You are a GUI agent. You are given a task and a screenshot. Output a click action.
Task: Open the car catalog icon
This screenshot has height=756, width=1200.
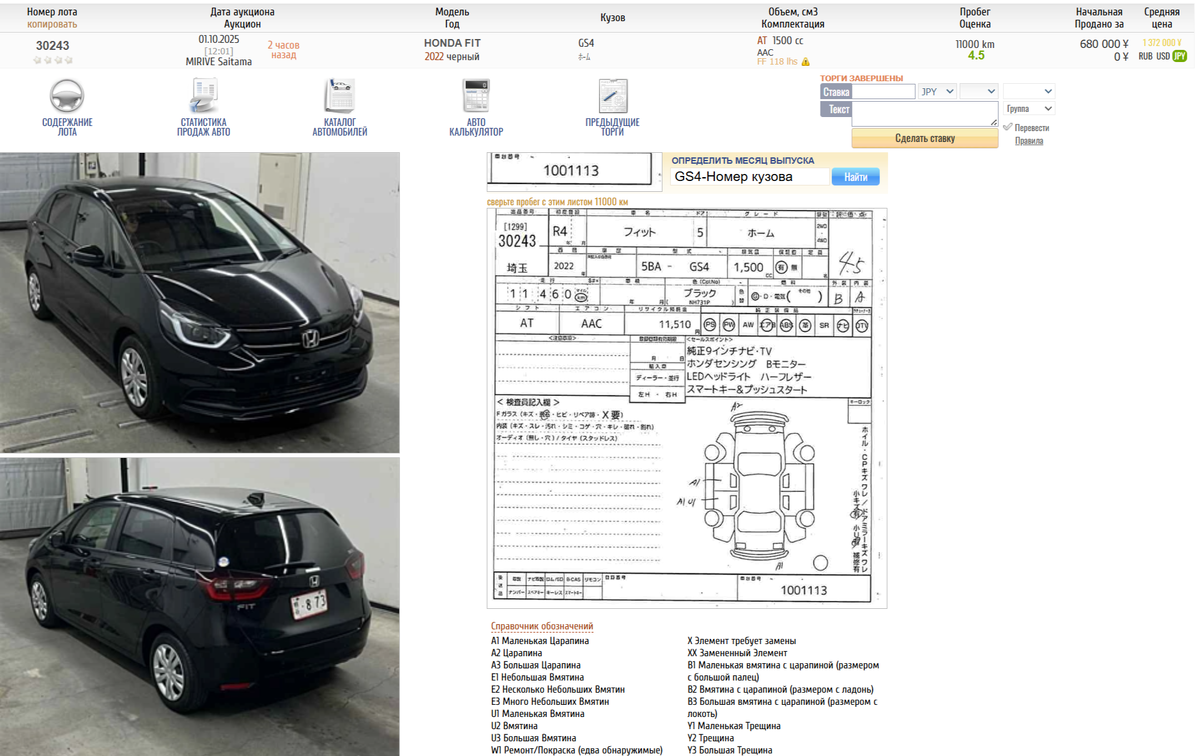339,96
